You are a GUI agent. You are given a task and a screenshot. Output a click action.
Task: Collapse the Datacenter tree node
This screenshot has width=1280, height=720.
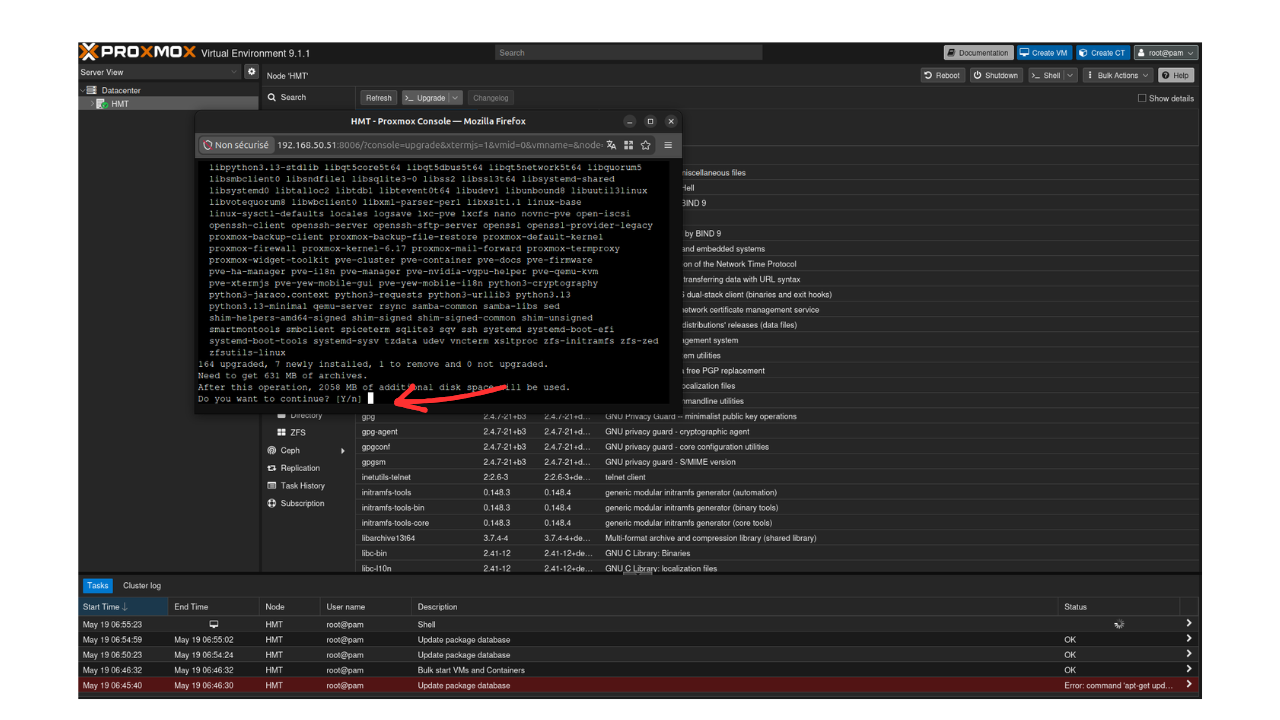tap(82, 90)
